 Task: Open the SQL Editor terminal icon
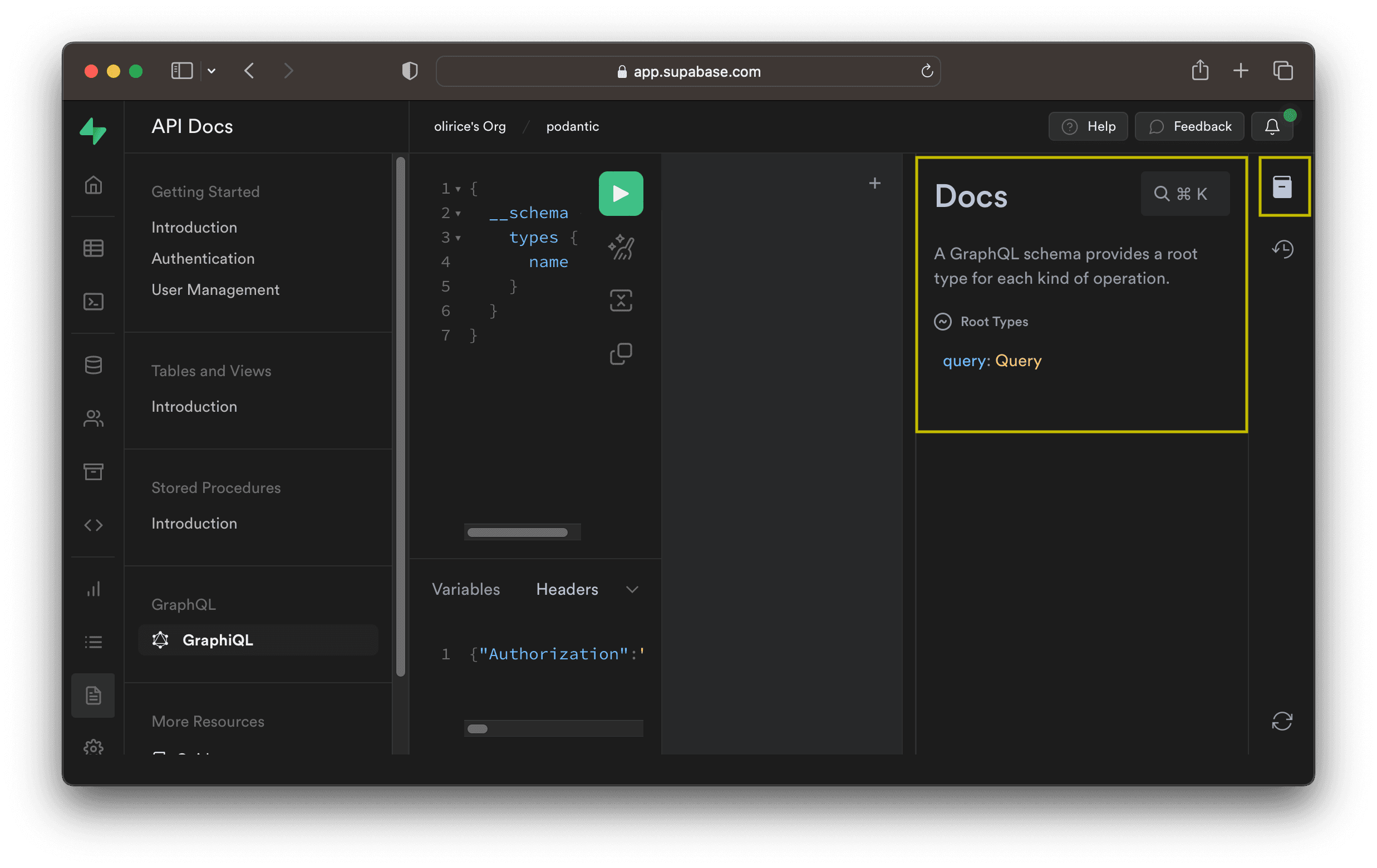click(x=93, y=302)
